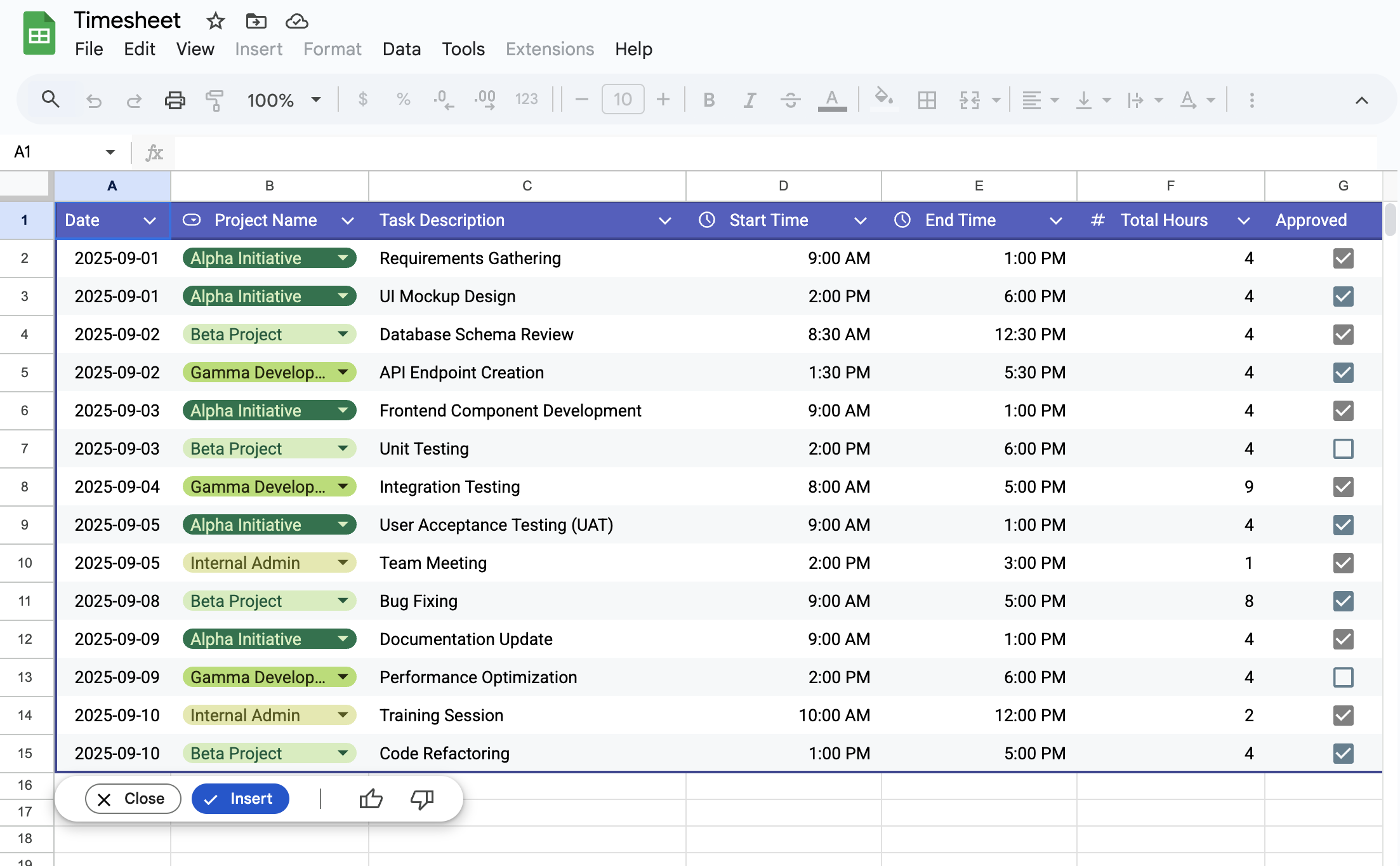The image size is (1400, 866).
Task: Open the Data menu
Action: point(401,49)
